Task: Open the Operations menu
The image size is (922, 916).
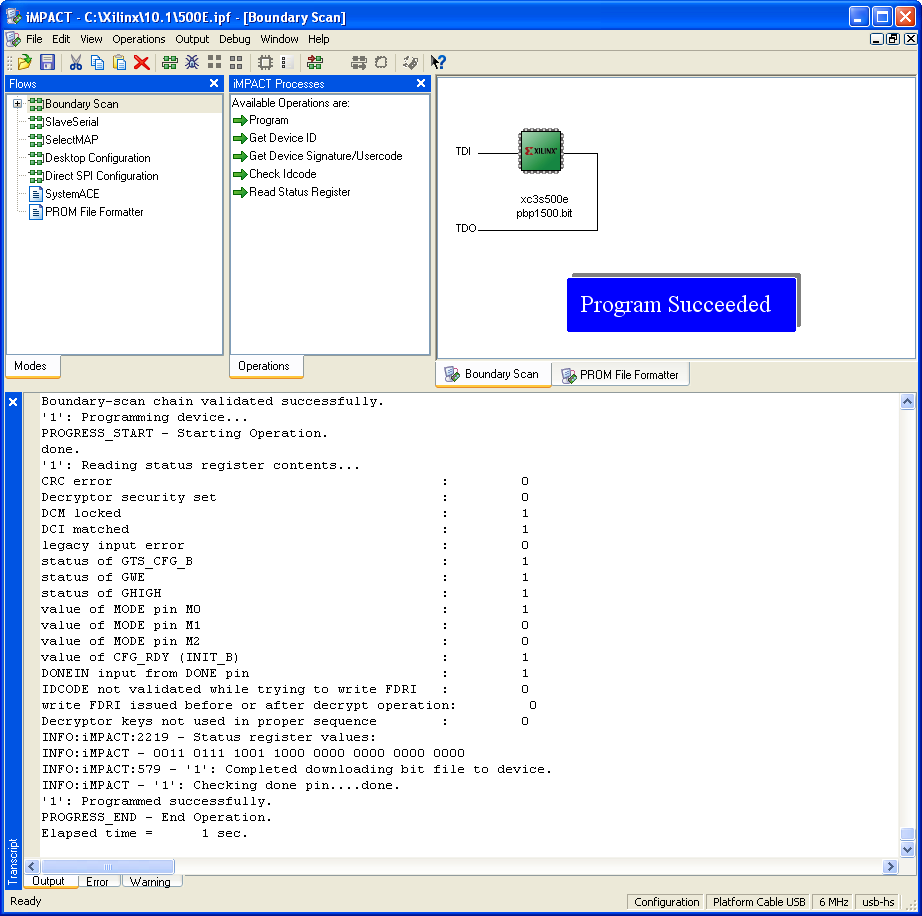Action: click(x=139, y=39)
